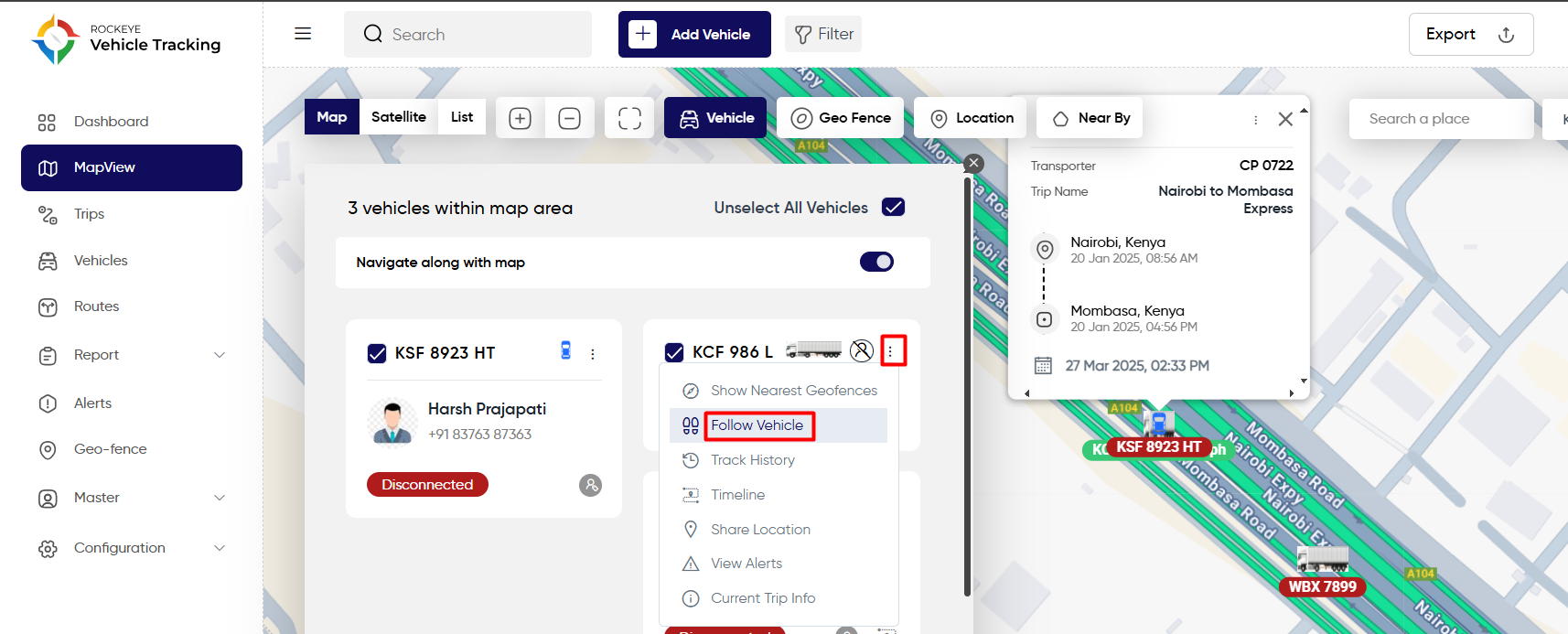Click the top Search input field
Viewport: 1568px width, 634px height.
click(x=467, y=34)
